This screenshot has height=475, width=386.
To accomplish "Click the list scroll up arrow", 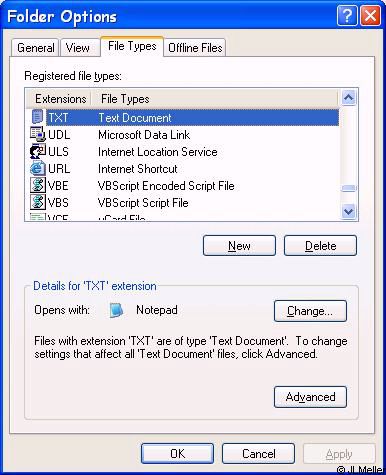I will pos(348,98).
